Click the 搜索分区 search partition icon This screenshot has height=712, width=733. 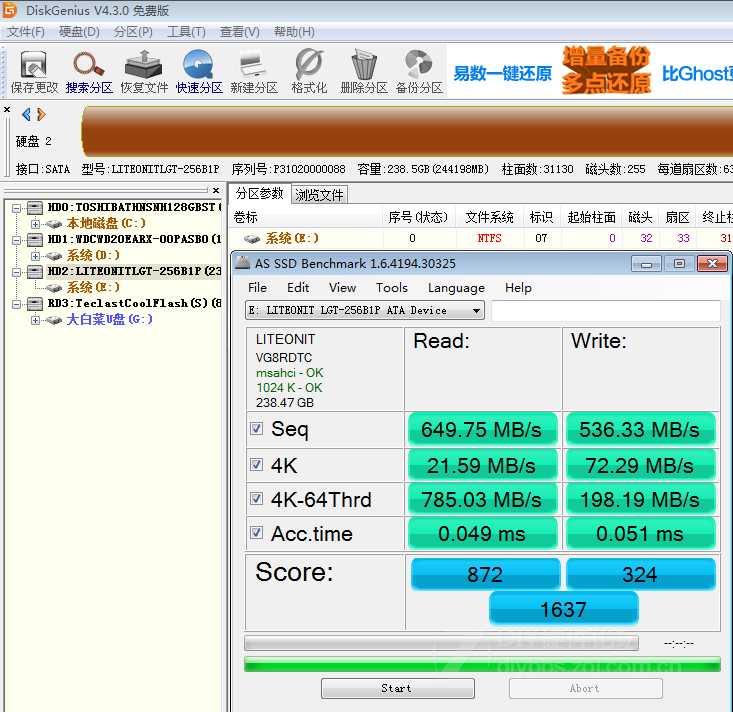pyautogui.click(x=89, y=70)
